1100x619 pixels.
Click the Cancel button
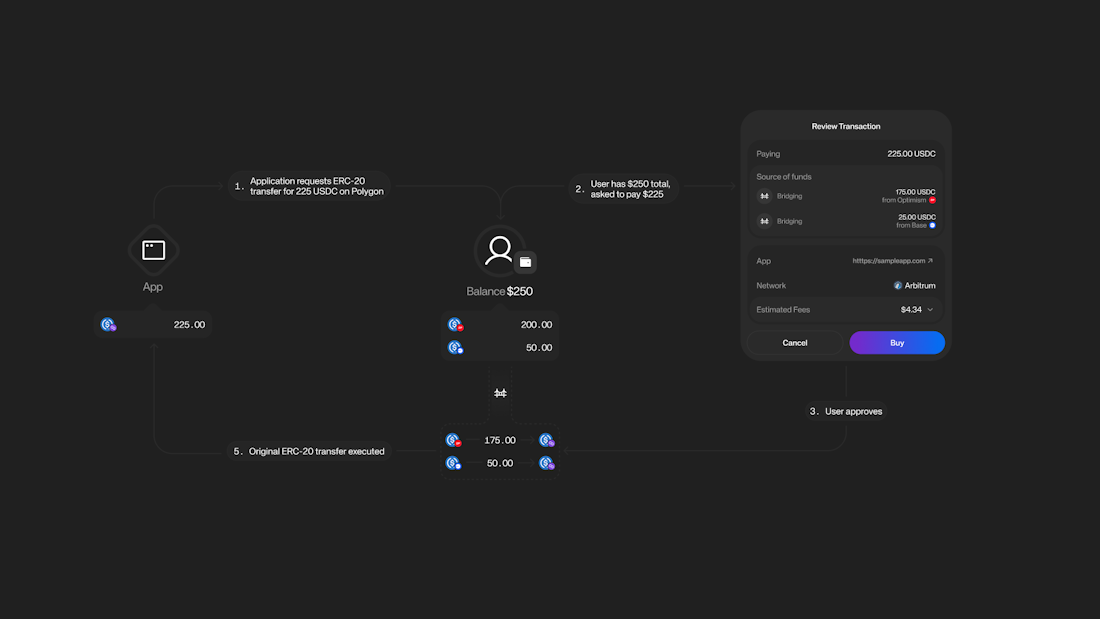click(795, 342)
